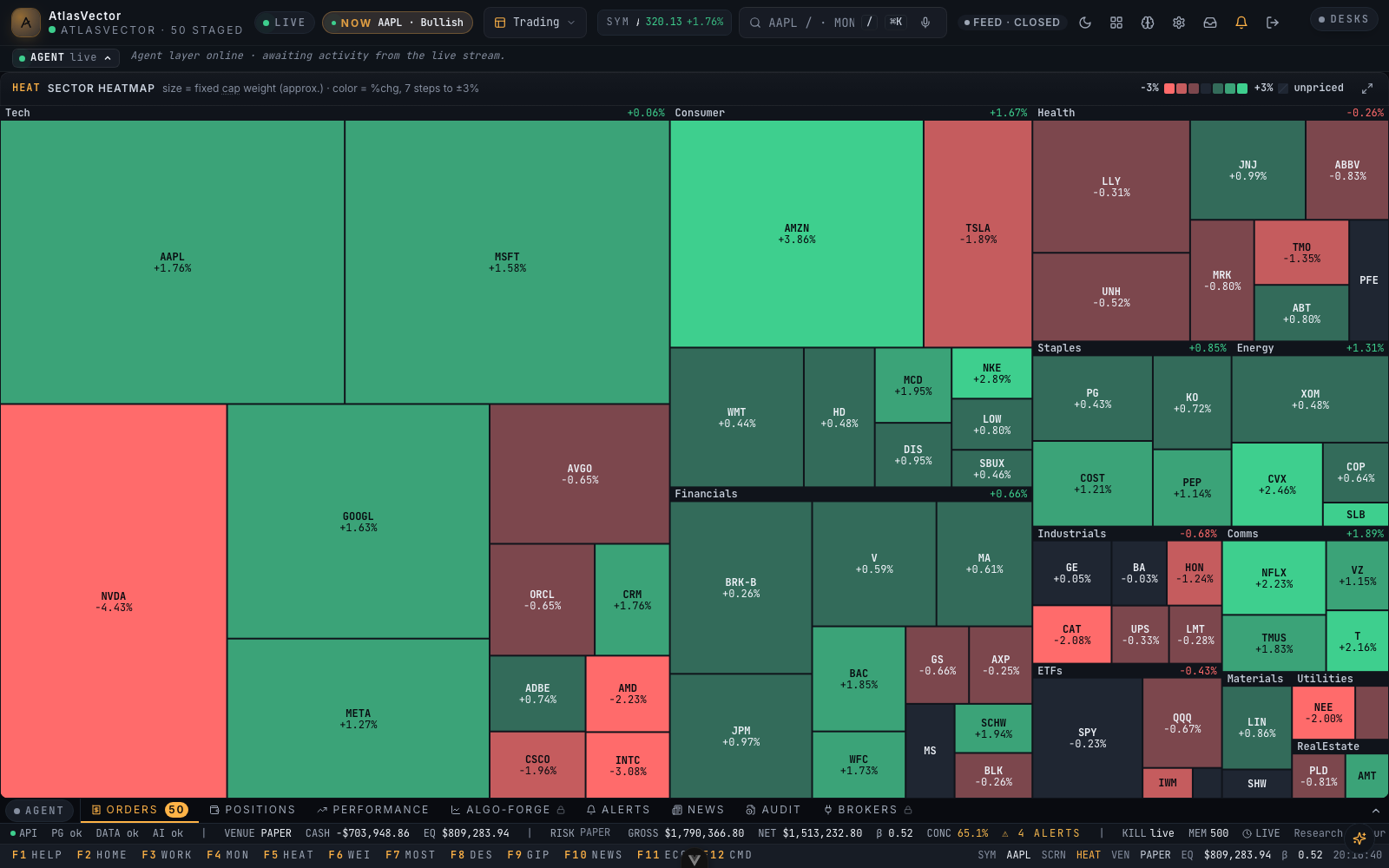Select the NVDA heatmap tile
The image size is (1389, 868).
tap(114, 601)
